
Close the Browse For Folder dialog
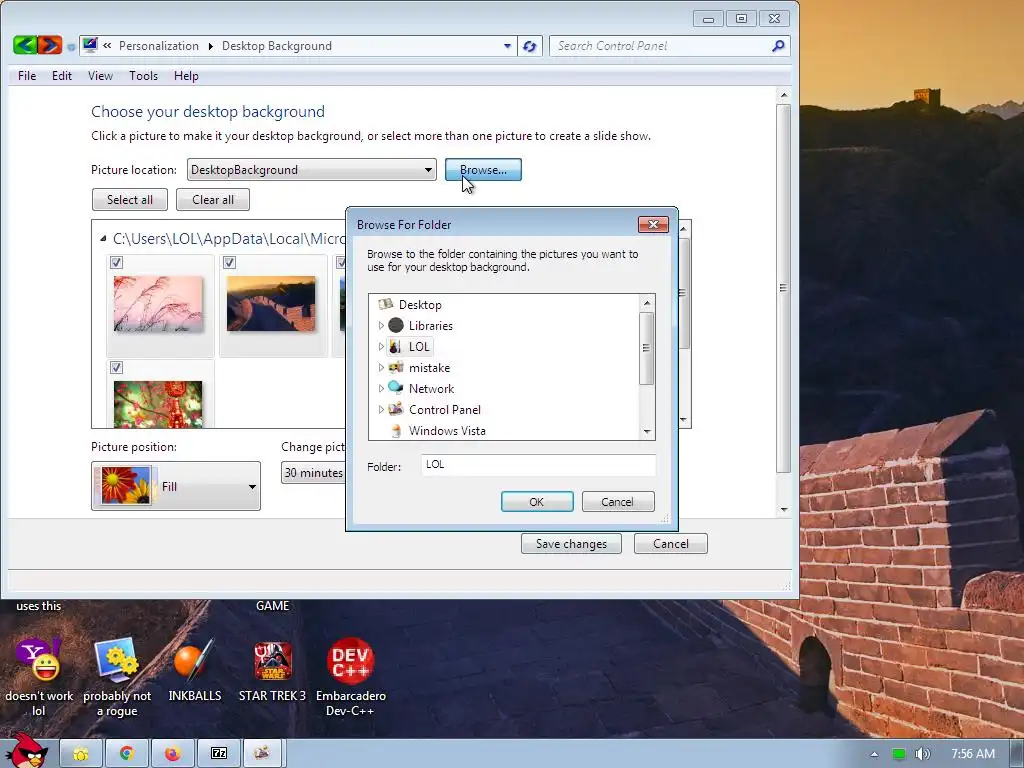(x=653, y=225)
